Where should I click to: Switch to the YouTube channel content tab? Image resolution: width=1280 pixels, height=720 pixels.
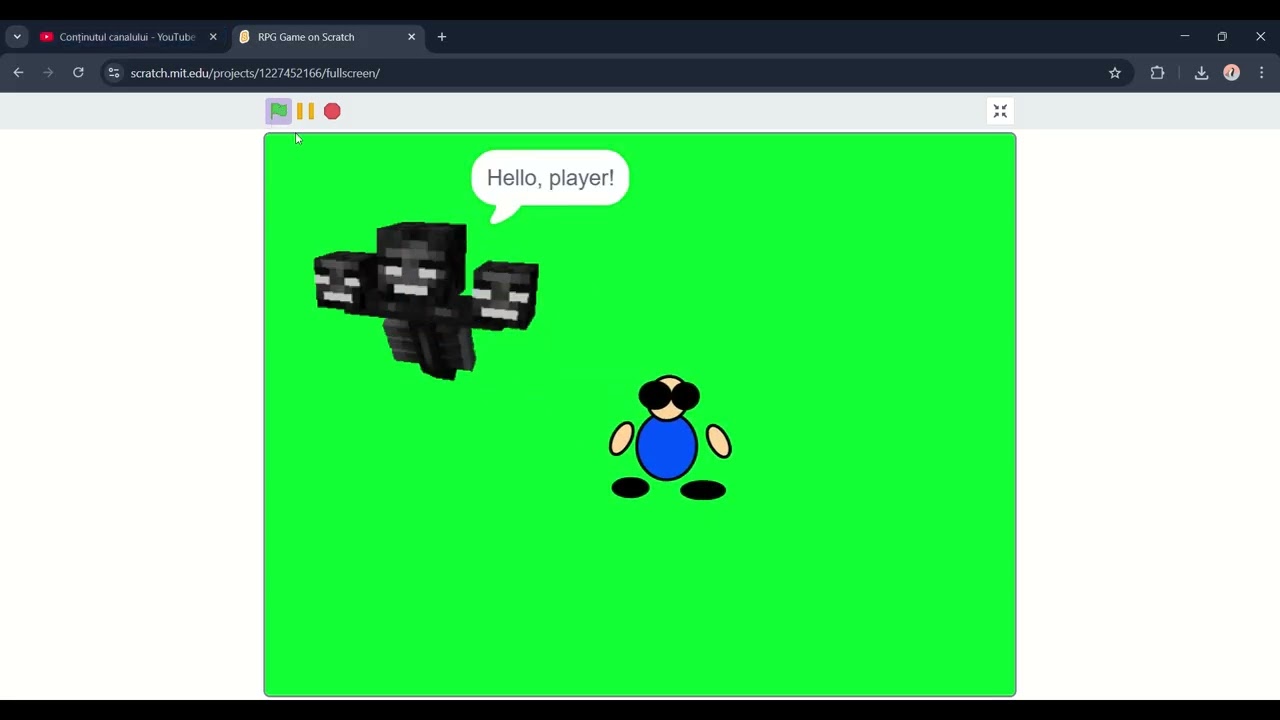(x=127, y=37)
